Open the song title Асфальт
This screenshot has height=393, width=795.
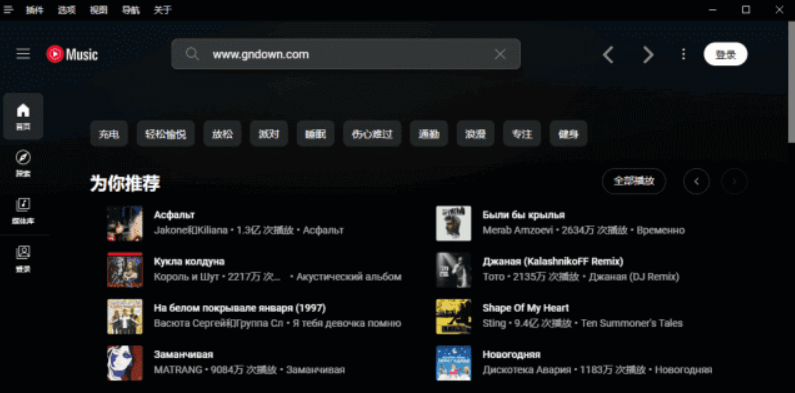(174, 215)
